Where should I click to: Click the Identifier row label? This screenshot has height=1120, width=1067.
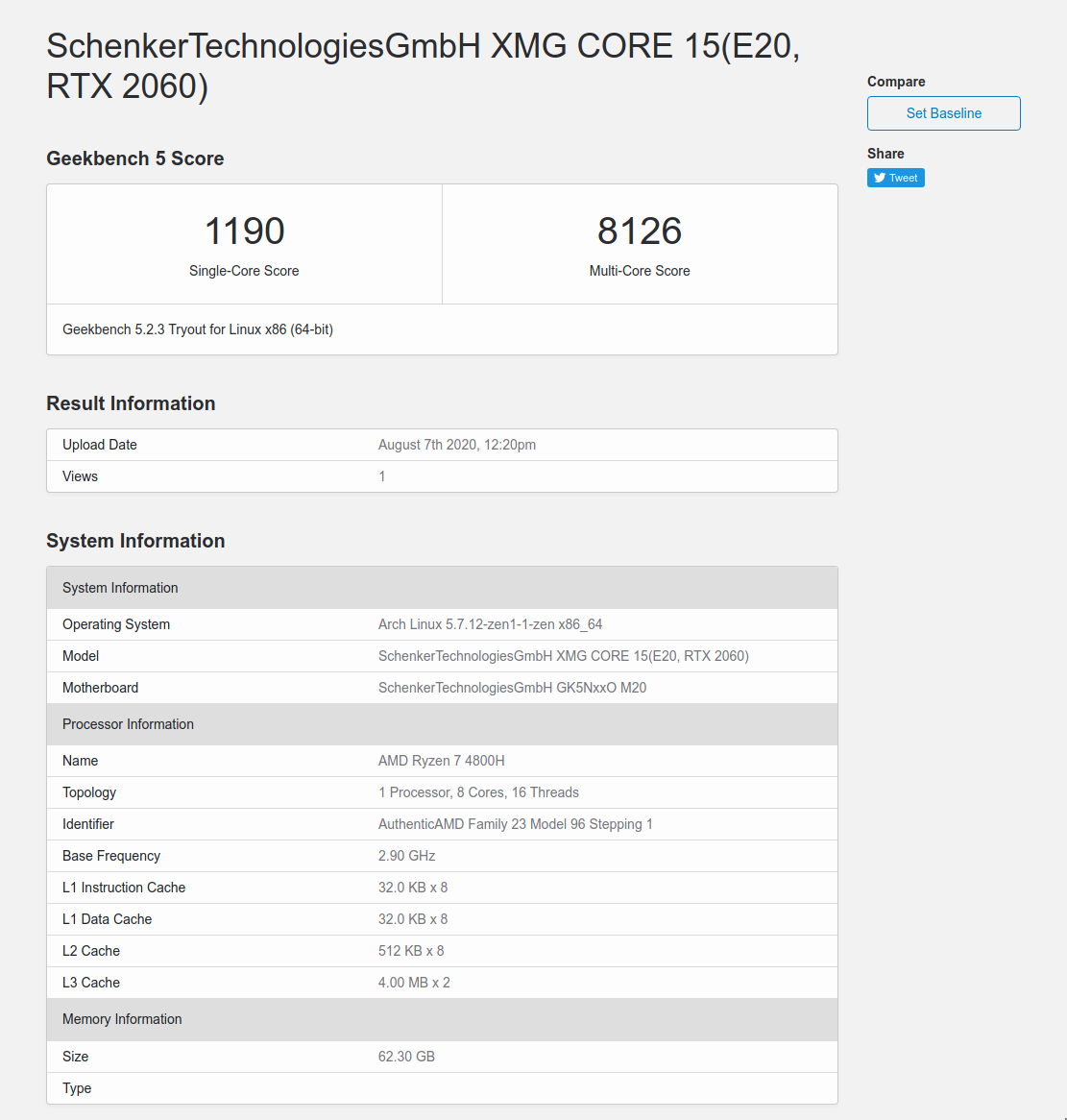coord(87,824)
